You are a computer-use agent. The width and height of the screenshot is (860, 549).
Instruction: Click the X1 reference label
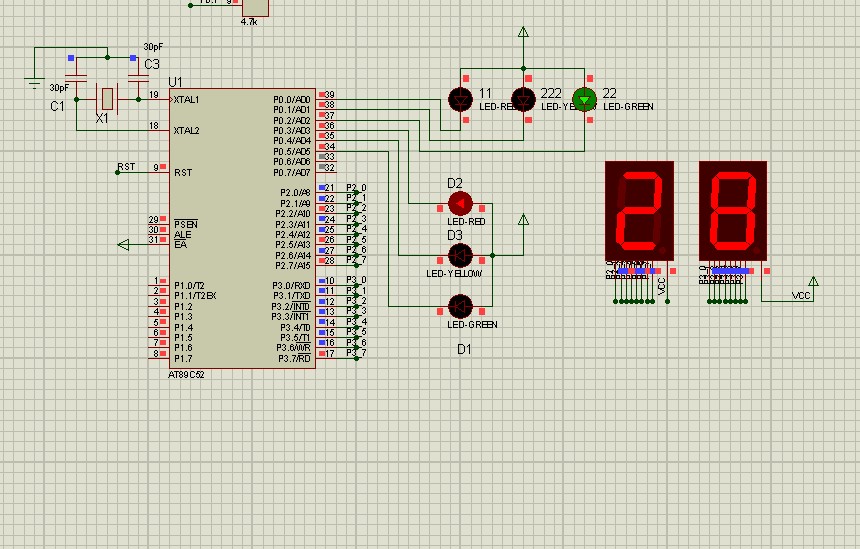(x=102, y=118)
